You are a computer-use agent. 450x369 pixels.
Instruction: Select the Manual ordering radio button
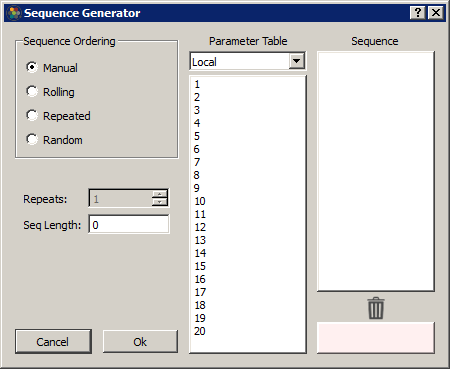pos(32,67)
